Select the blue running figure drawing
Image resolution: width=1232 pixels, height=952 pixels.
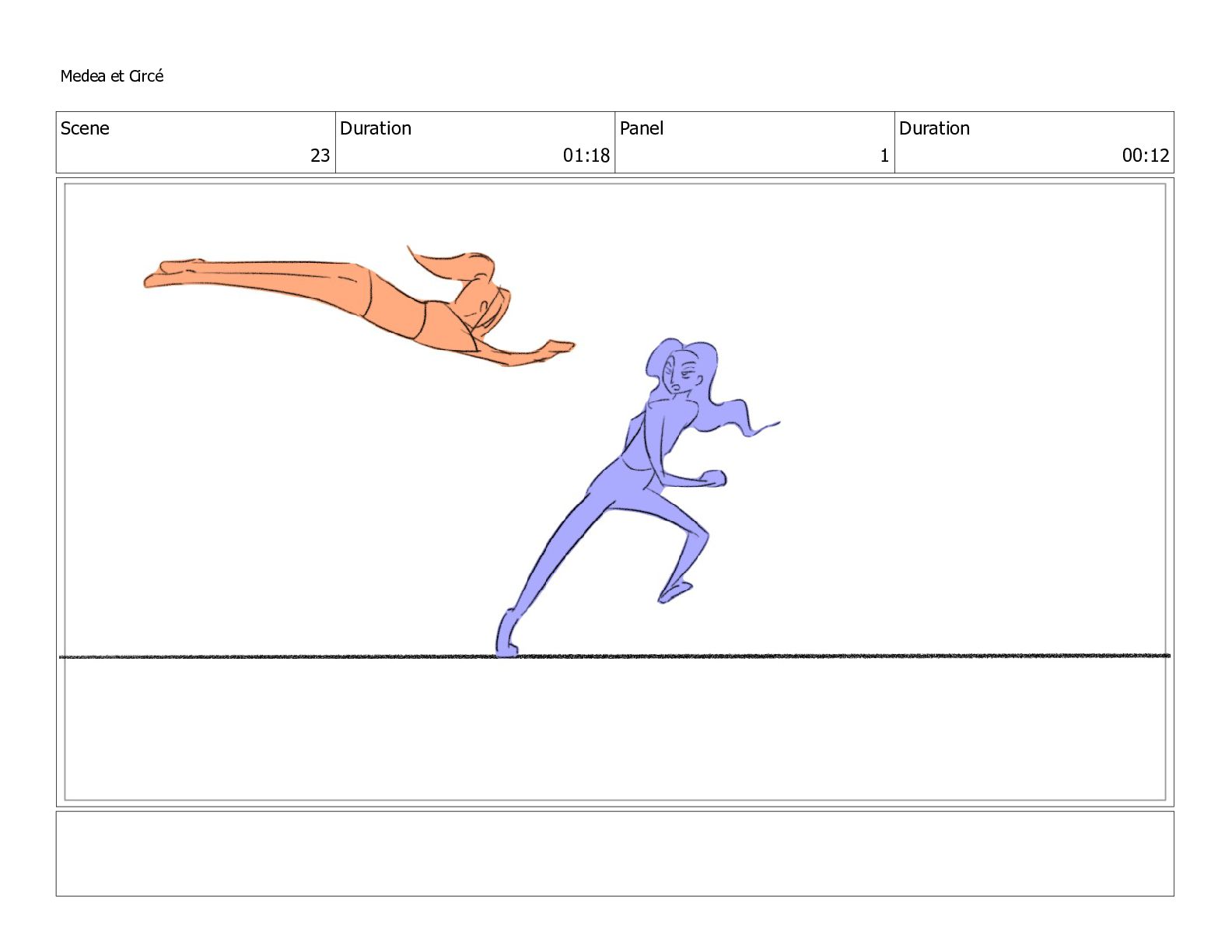(x=638, y=498)
